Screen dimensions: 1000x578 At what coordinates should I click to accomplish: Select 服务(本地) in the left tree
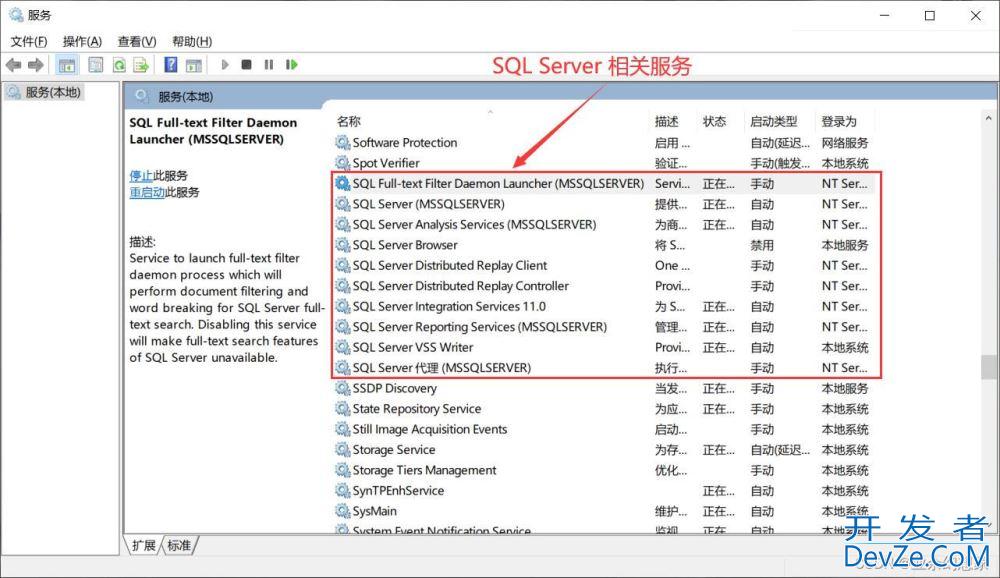pos(45,93)
